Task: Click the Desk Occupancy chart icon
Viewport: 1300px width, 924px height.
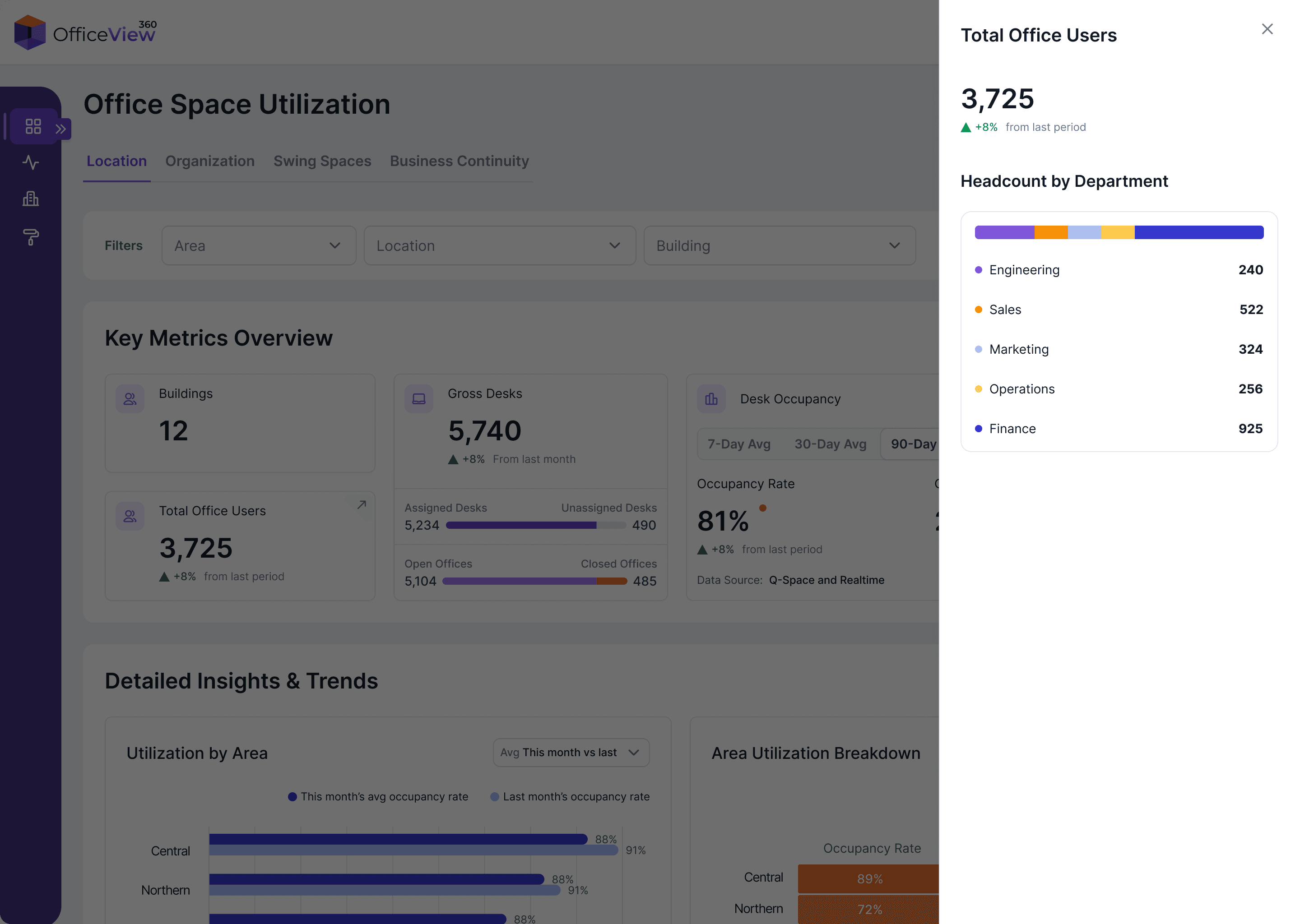Action: (x=711, y=399)
